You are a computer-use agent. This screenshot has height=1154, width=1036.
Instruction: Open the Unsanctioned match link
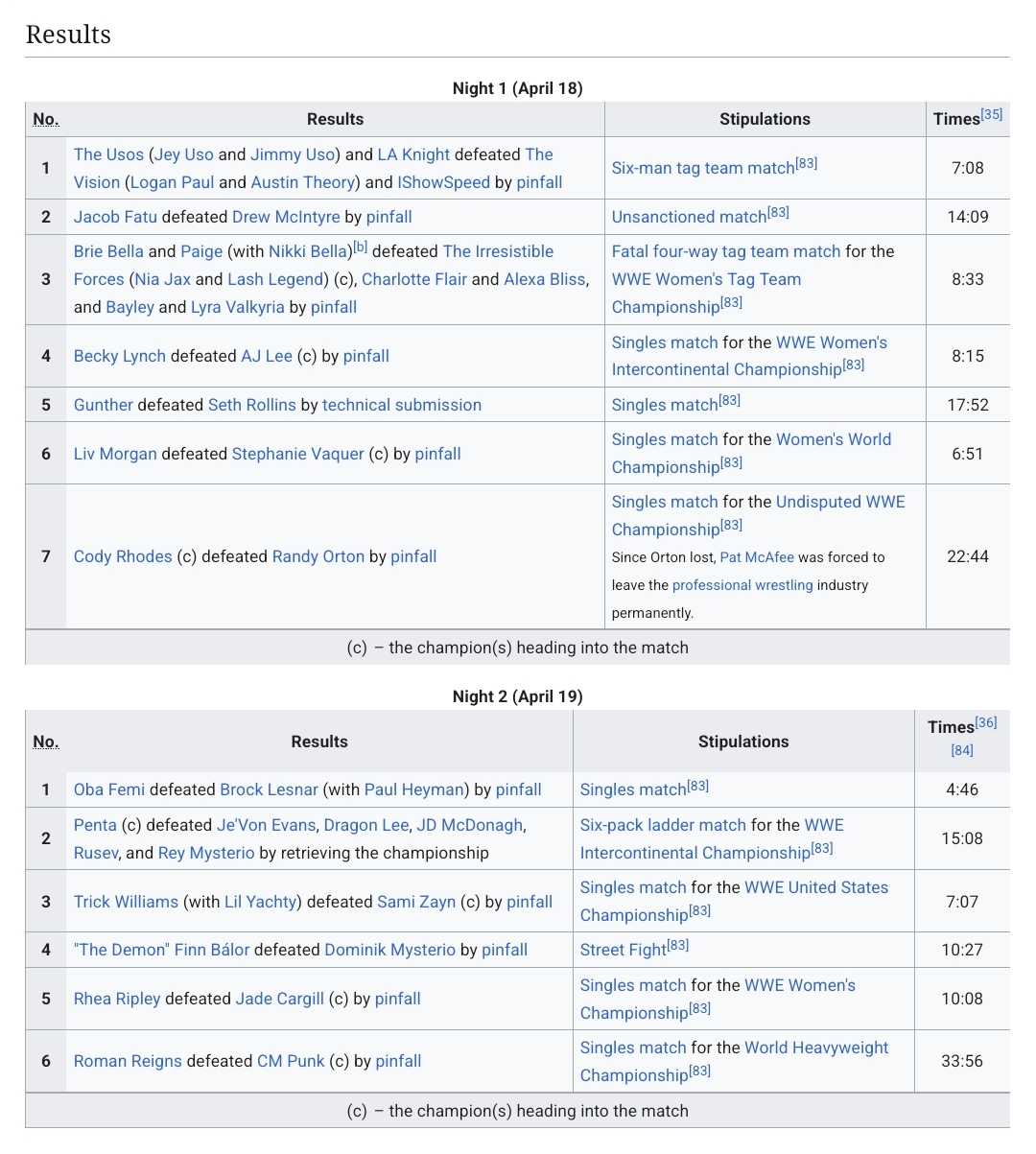[x=689, y=217]
